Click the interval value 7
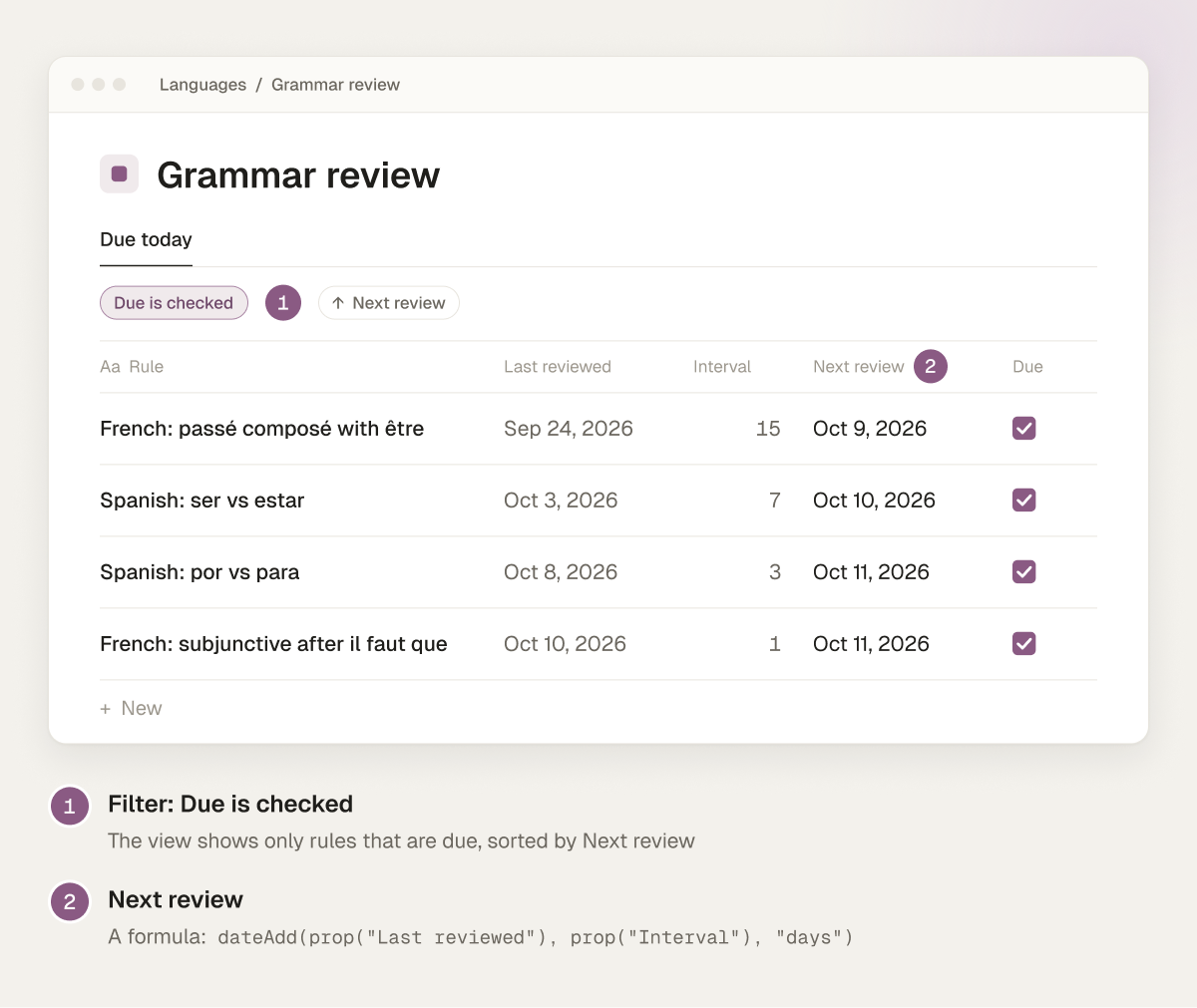Viewport: 1197px width, 1008px height. tap(775, 501)
